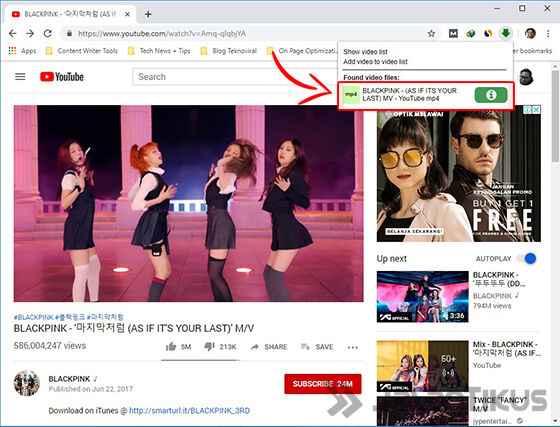Select the found BLACKPINK mp4 file entry
Image resolution: width=560 pixels, height=427 pixels.
(426, 95)
